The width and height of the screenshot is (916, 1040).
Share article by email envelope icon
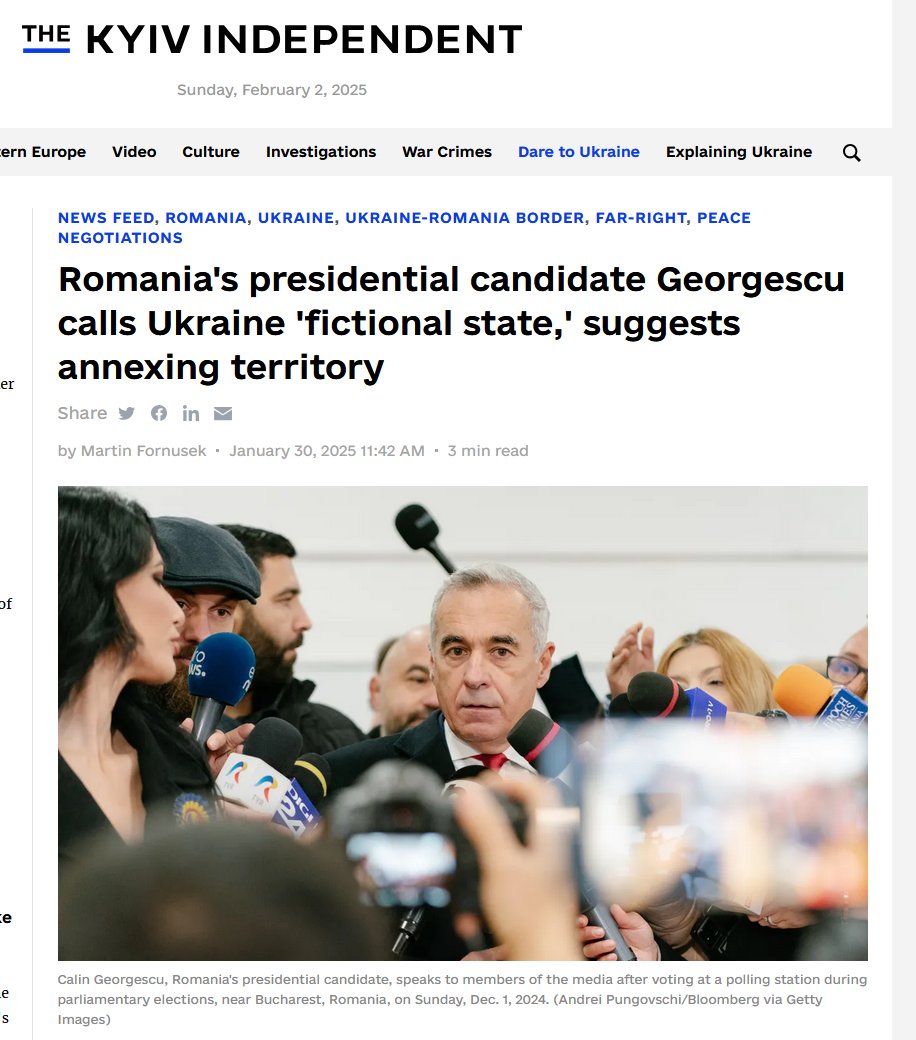pyautogui.click(x=223, y=413)
